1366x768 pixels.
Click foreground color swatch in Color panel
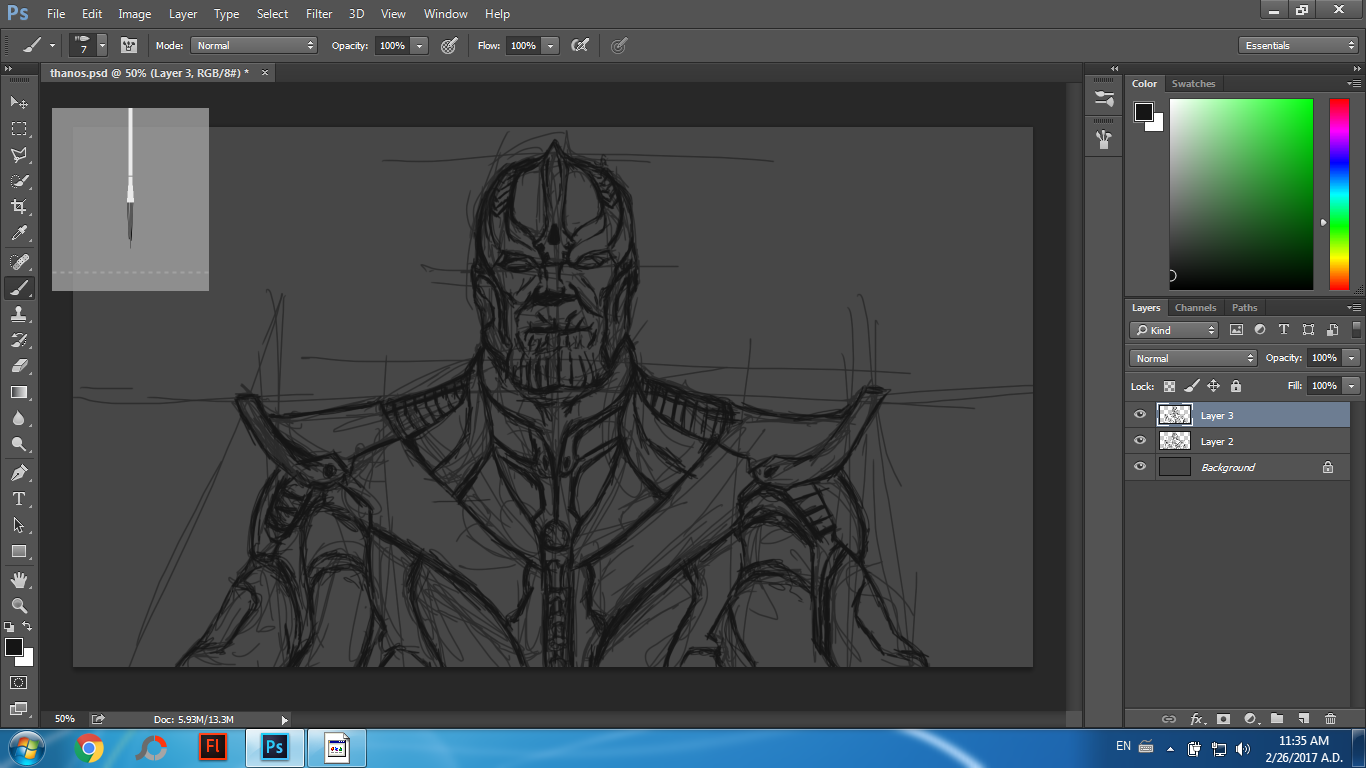(x=1144, y=112)
